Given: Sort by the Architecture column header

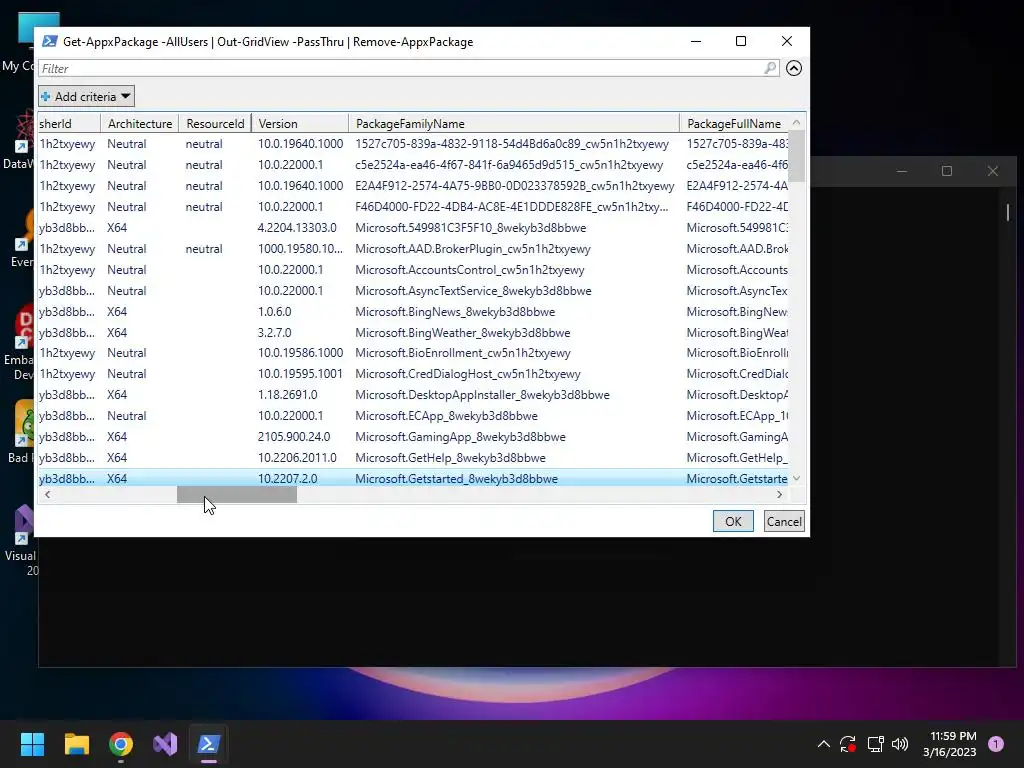Looking at the screenshot, I should point(140,123).
